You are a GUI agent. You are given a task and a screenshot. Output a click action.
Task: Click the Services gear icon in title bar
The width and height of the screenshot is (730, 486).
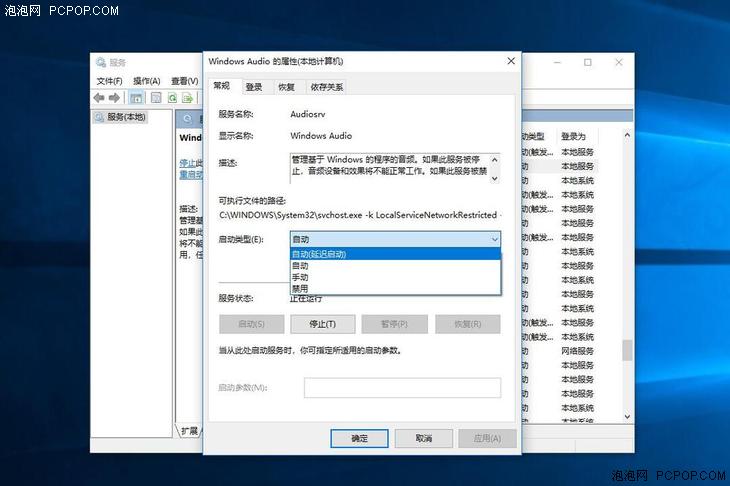pos(101,62)
